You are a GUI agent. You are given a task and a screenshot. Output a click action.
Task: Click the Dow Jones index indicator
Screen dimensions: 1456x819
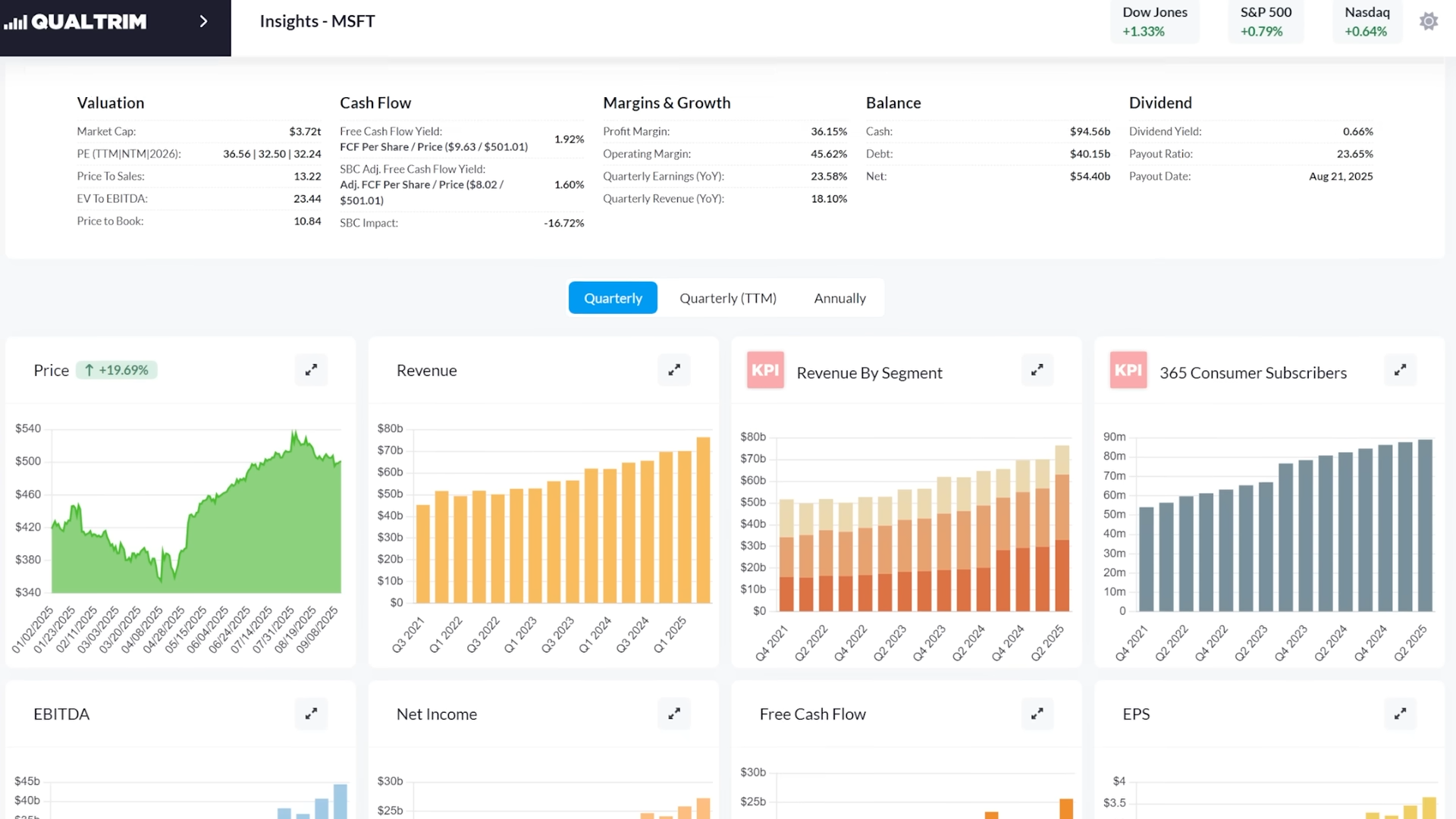pyautogui.click(x=1154, y=22)
